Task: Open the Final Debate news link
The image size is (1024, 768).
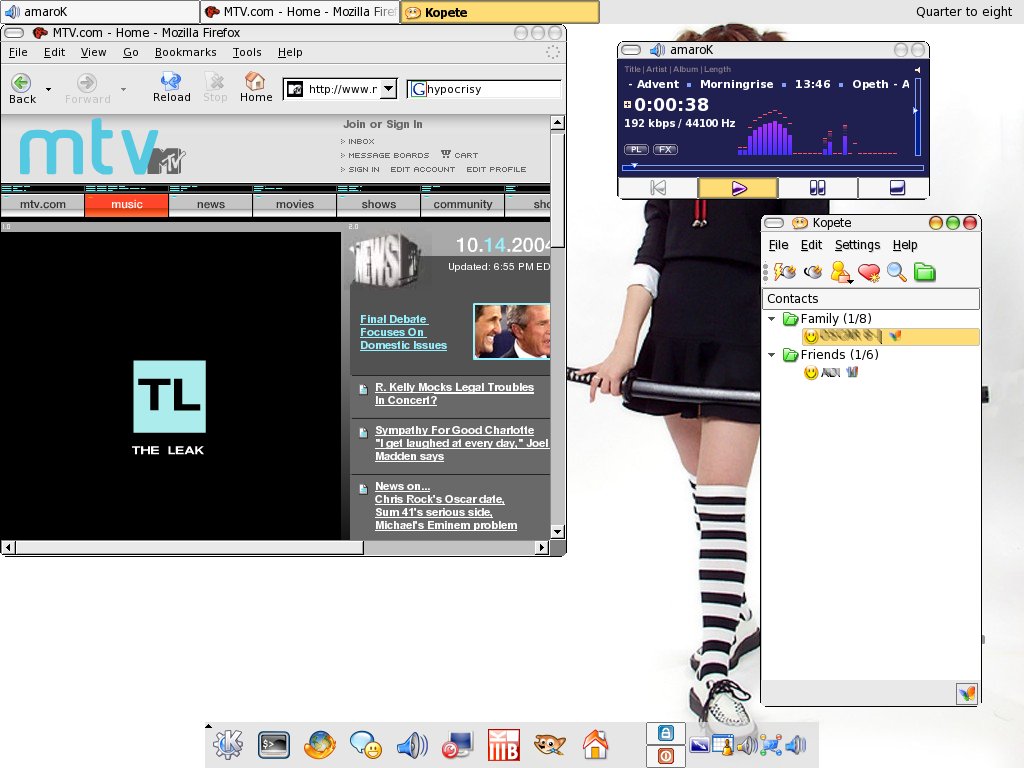Action: (403, 332)
